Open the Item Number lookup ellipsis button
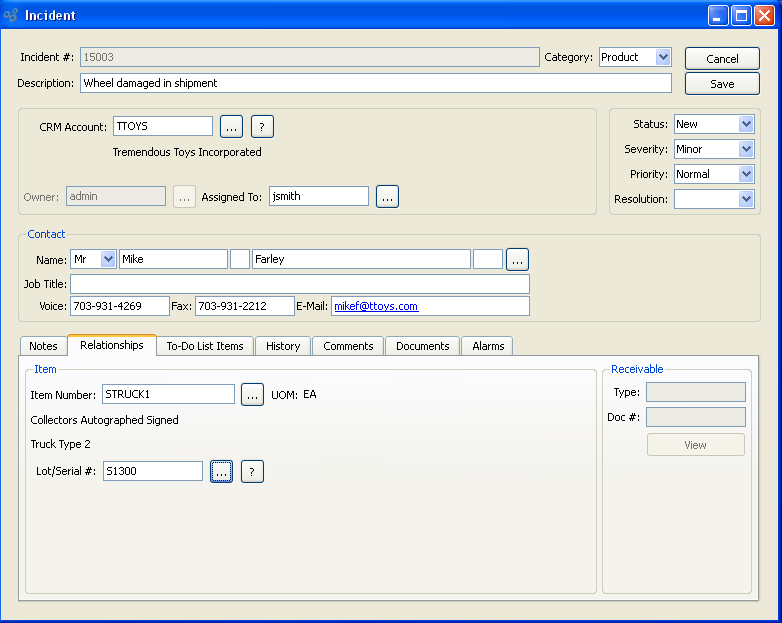The height and width of the screenshot is (623, 782). [252, 395]
